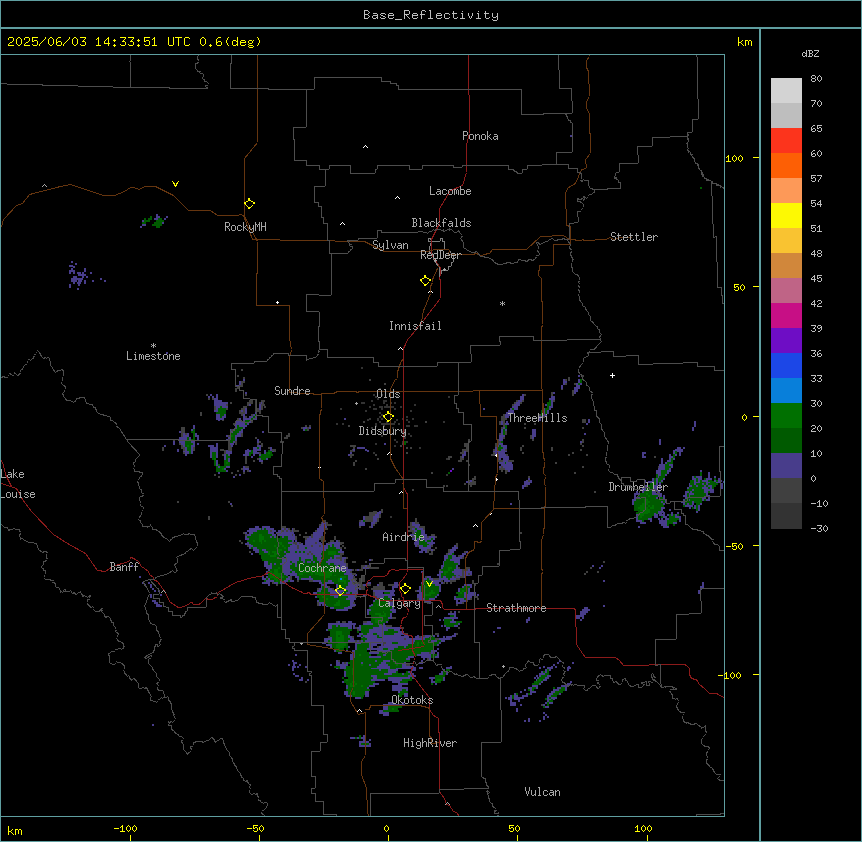Click the Drumheller label
862x842 pixels.
(638, 487)
